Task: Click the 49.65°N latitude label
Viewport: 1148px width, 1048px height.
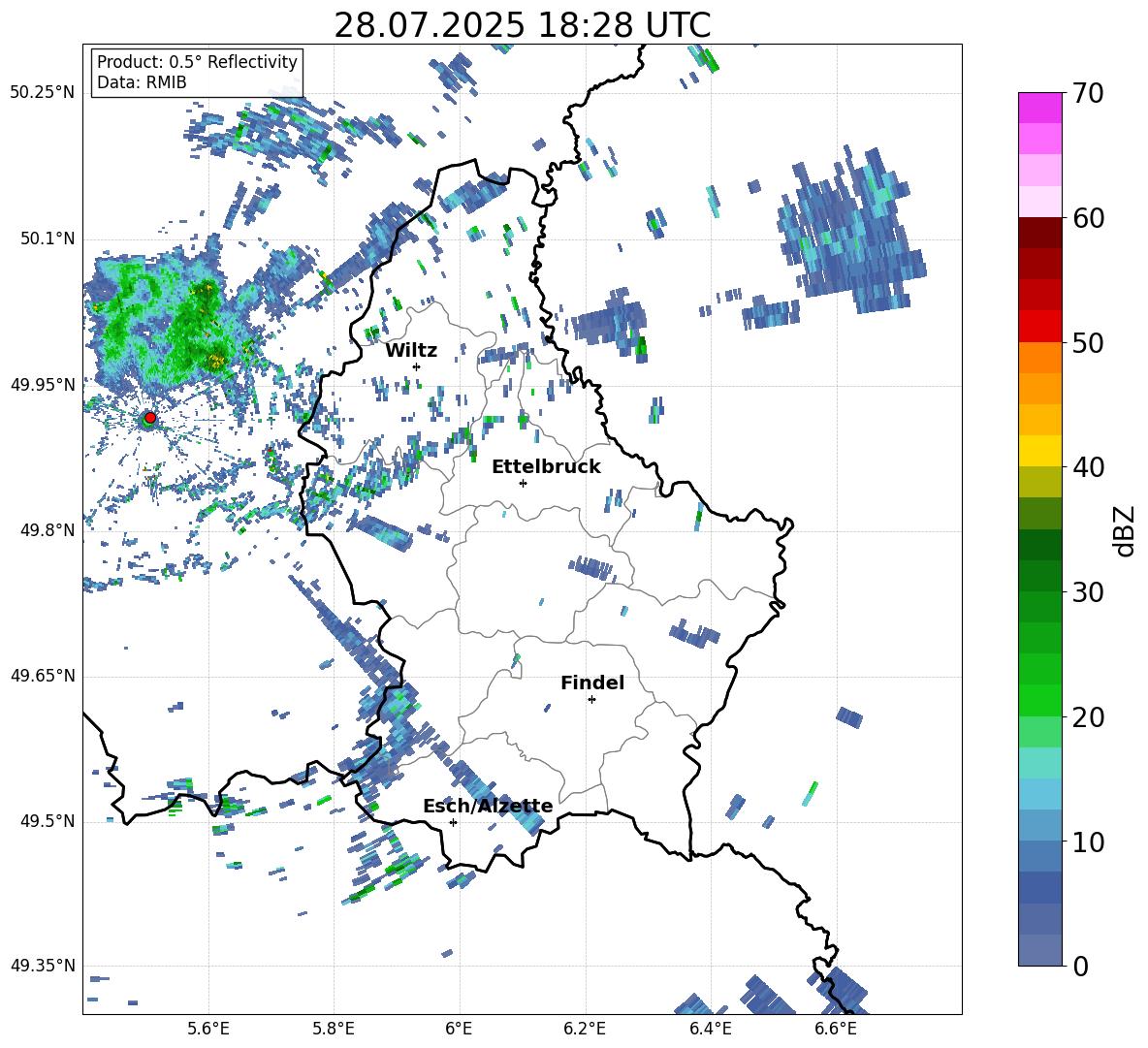Action: coord(43,676)
